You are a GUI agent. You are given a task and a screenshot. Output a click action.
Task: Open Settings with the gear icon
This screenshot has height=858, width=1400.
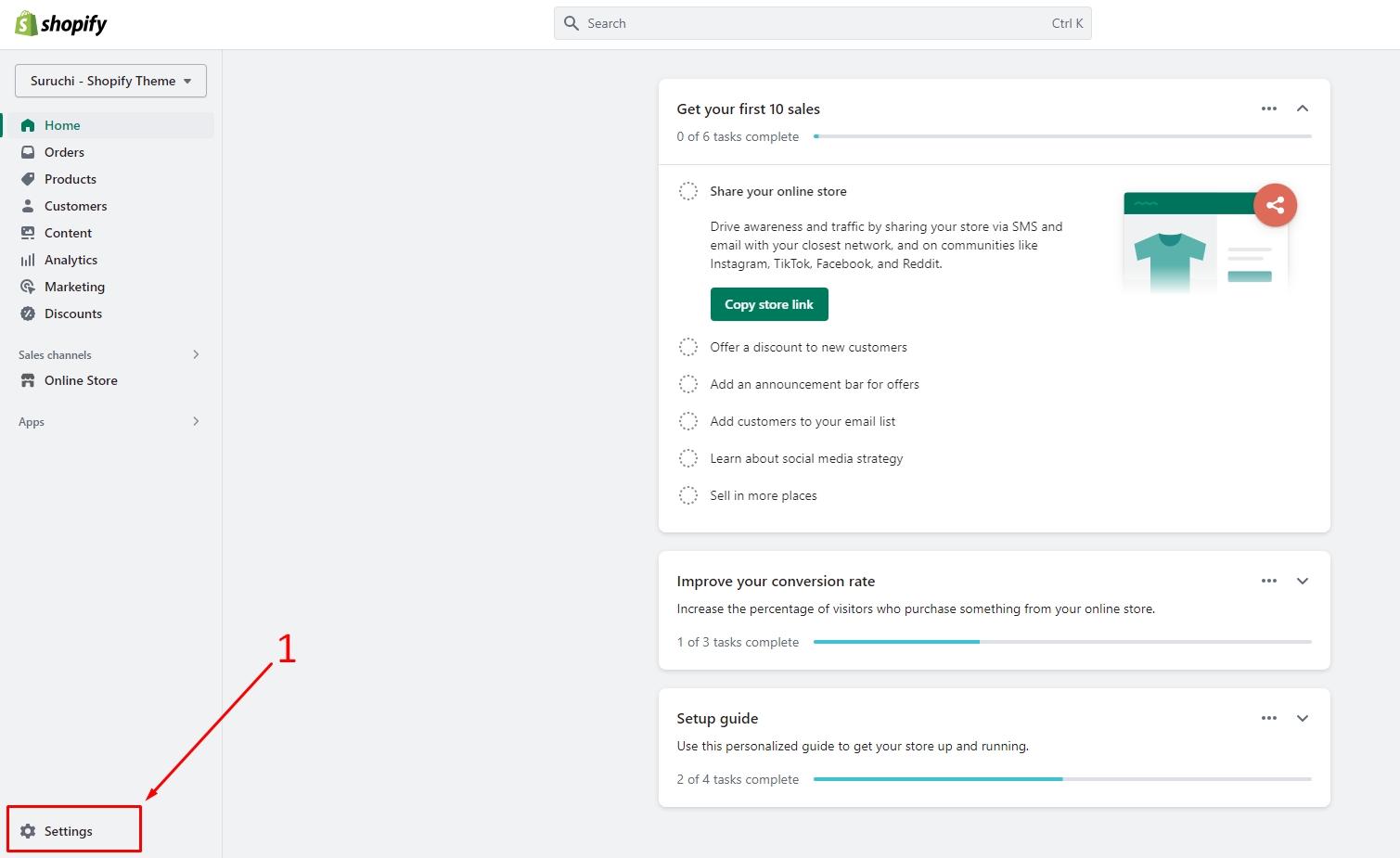(x=28, y=831)
